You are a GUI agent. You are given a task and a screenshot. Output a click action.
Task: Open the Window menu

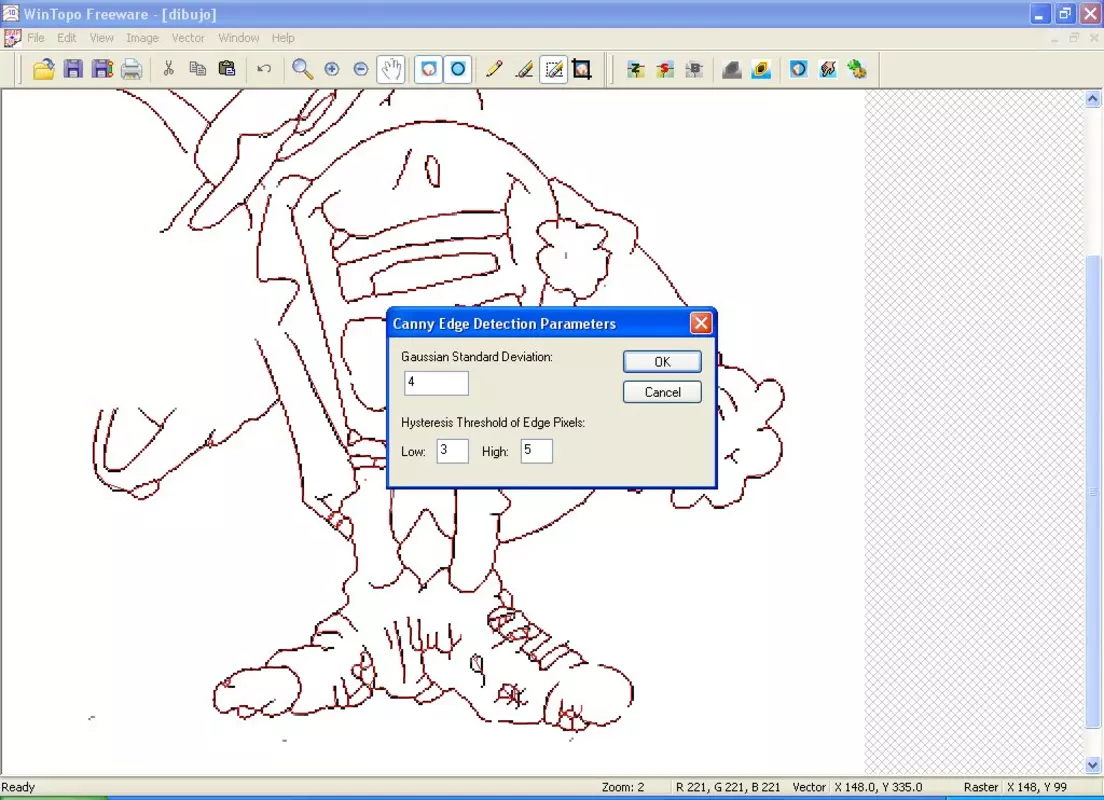(x=239, y=38)
